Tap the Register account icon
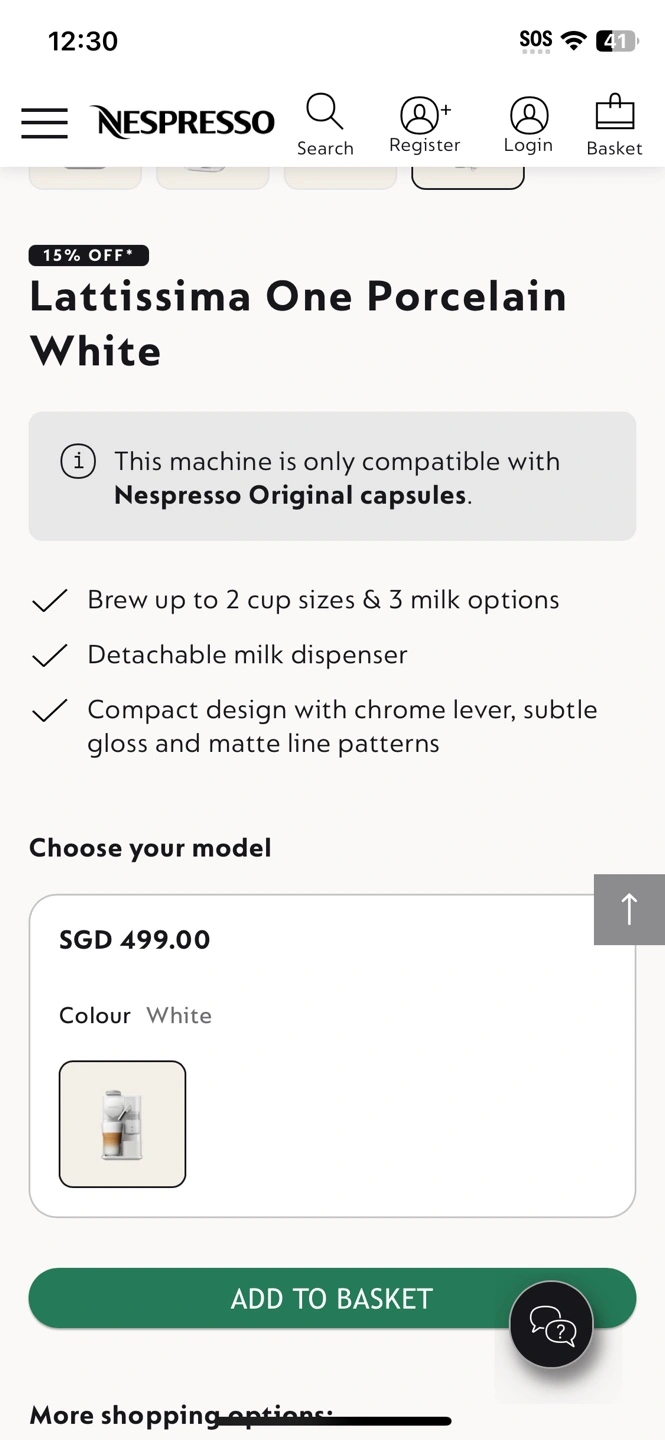The width and height of the screenshot is (665, 1440). pyautogui.click(x=424, y=124)
